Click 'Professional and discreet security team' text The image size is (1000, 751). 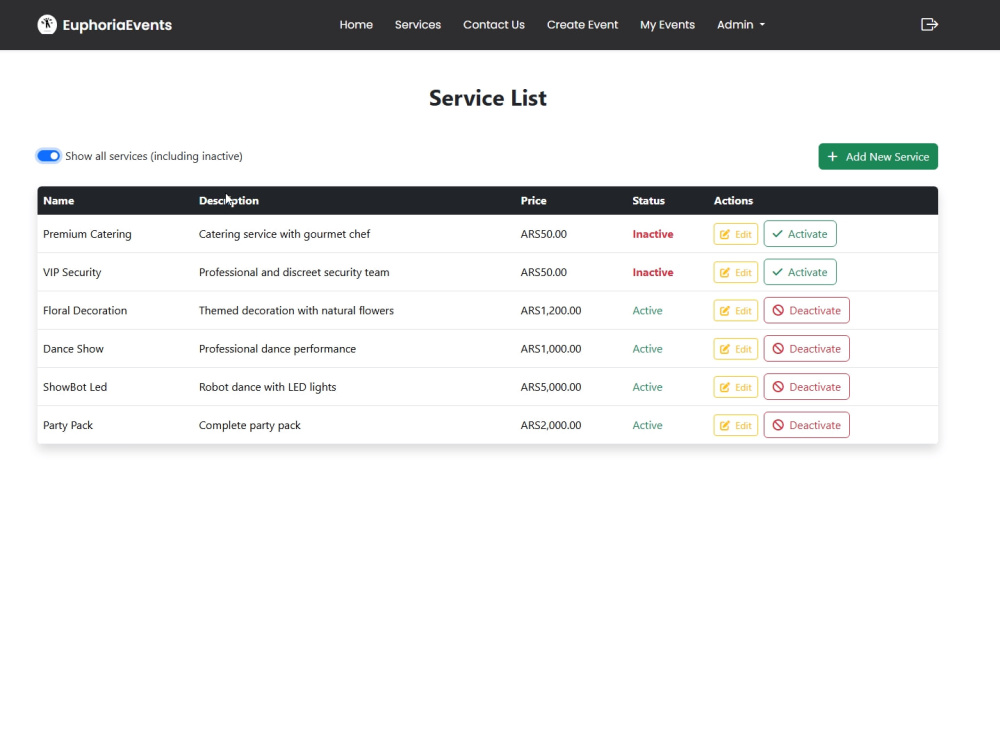click(x=294, y=272)
